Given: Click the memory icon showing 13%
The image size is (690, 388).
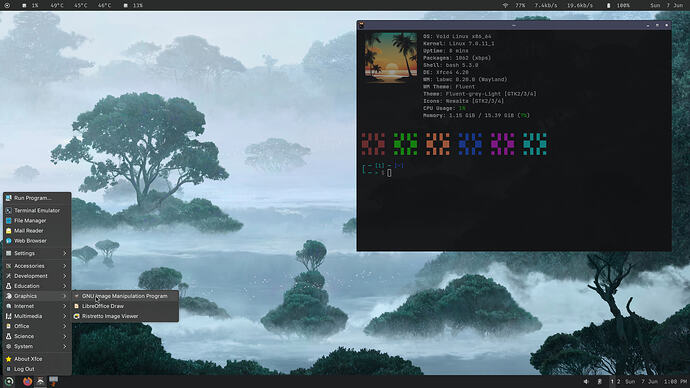Looking at the screenshot, I should 125,6.
